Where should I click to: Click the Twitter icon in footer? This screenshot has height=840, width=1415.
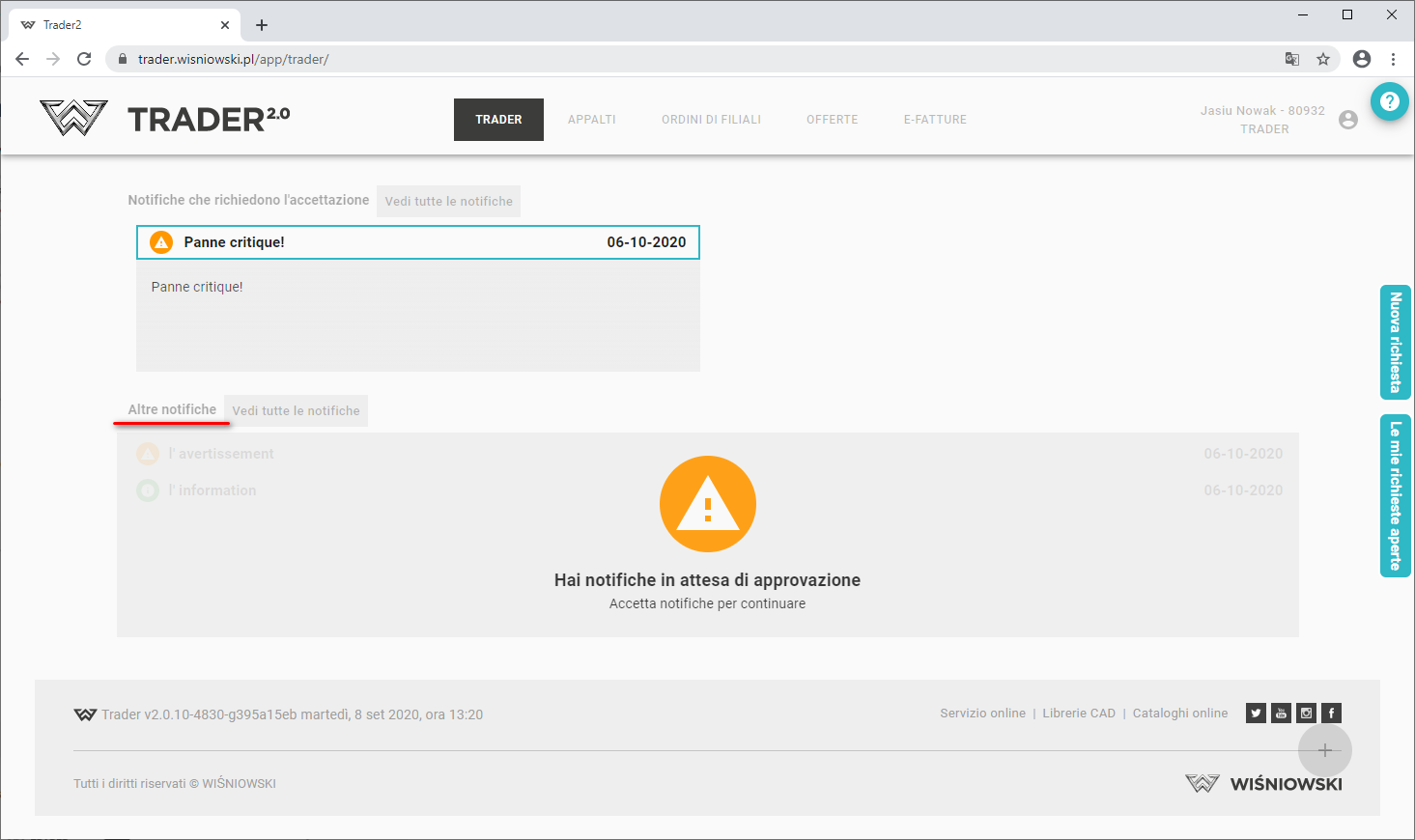(1256, 714)
